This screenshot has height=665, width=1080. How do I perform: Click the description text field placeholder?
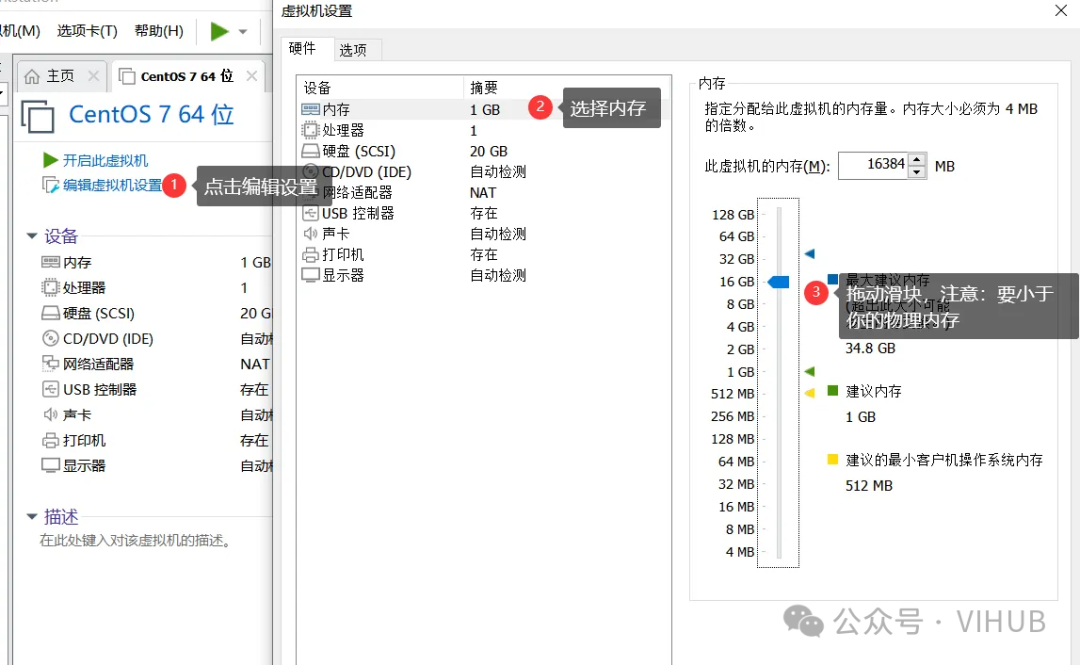(x=134, y=541)
